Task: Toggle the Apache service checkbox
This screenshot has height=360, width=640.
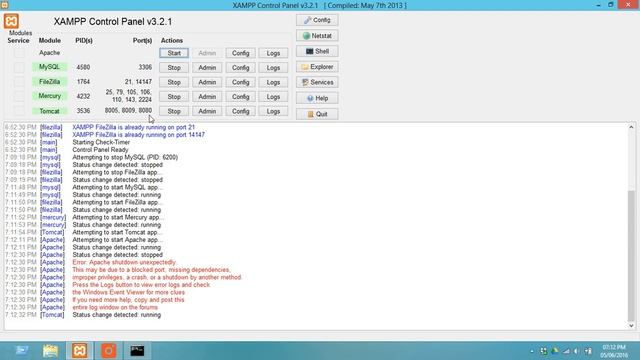Action: pos(19,53)
